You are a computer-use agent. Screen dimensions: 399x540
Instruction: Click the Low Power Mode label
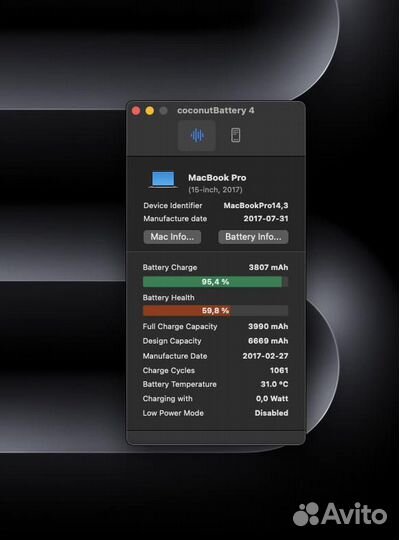[173, 413]
